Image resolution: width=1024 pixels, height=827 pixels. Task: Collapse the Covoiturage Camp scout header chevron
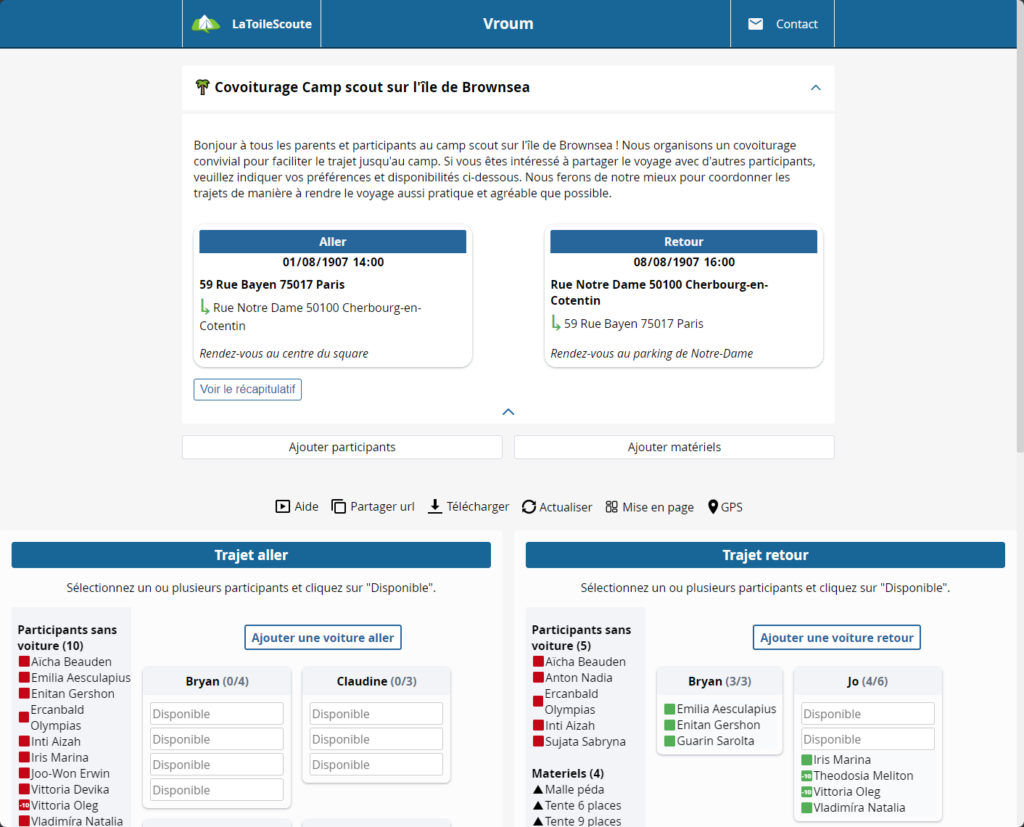[815, 88]
